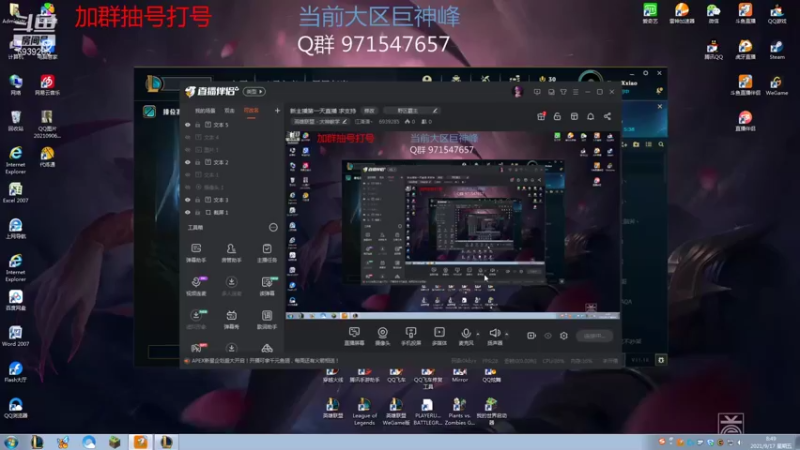The image size is (800, 450).
Task: Click the start streaming button
Action: 594,336
